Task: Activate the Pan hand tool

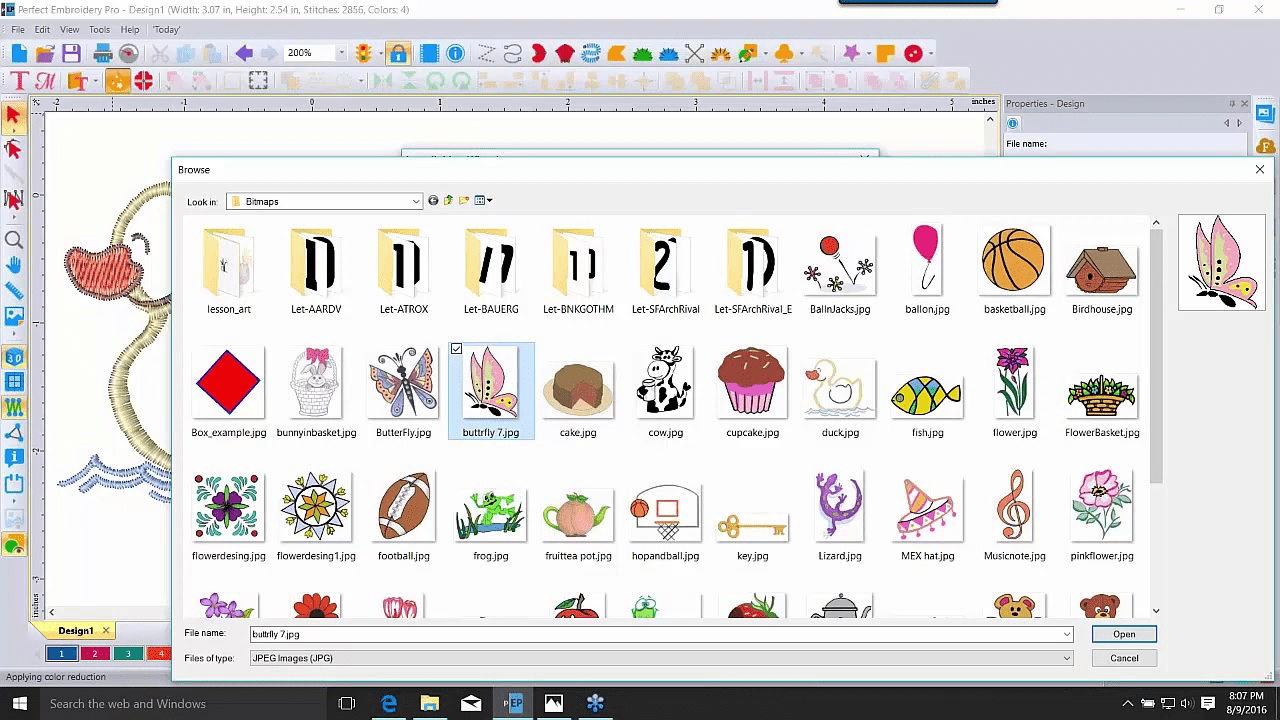Action: [x=14, y=266]
